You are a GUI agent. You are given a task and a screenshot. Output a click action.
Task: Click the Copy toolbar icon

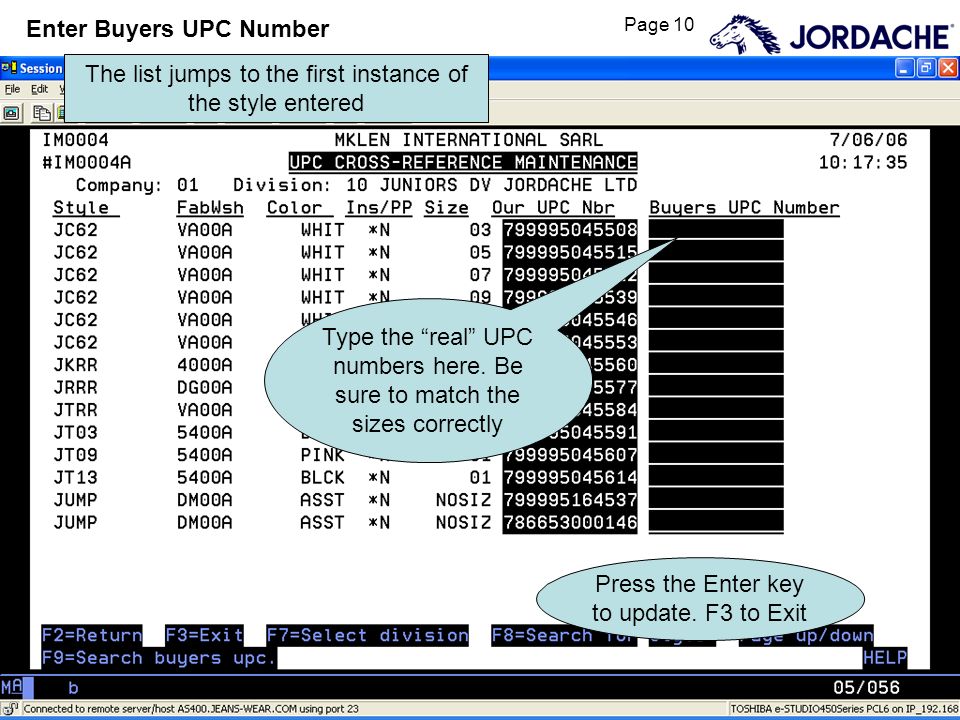click(x=42, y=113)
